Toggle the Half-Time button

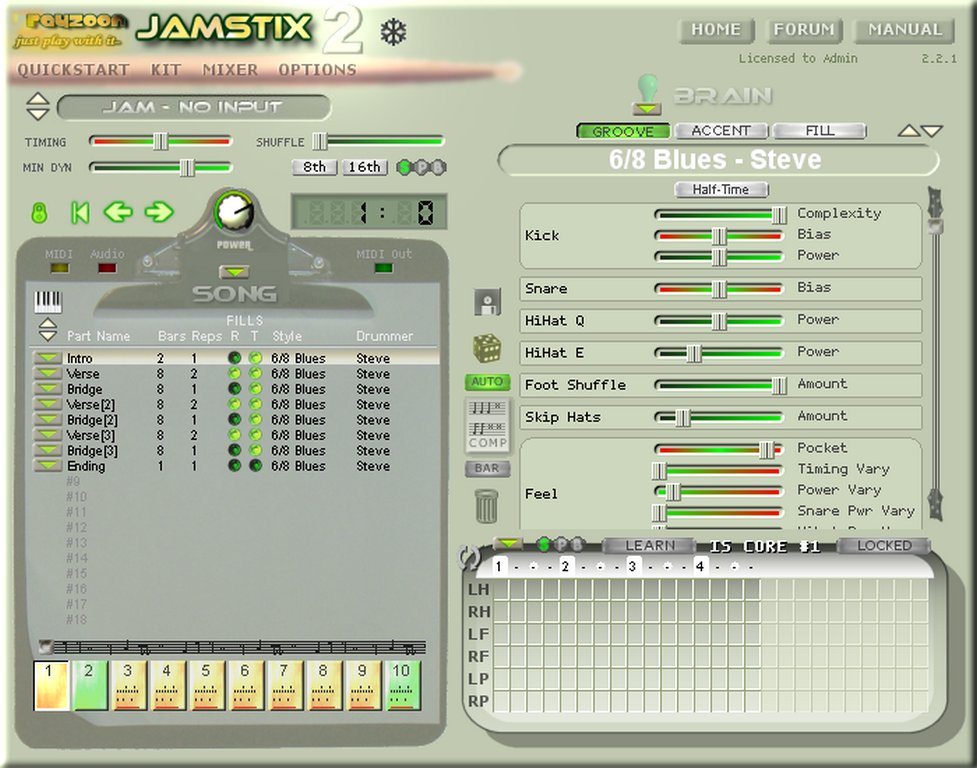(x=721, y=189)
